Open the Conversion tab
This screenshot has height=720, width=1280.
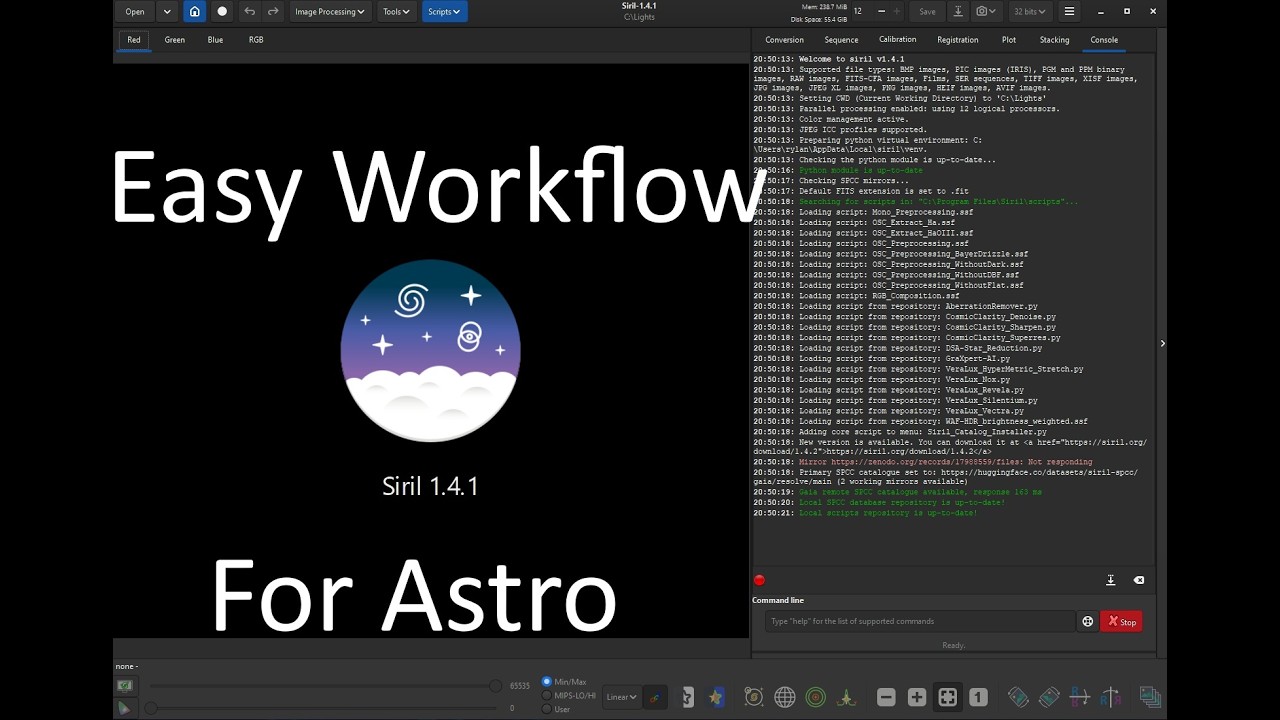click(x=784, y=39)
